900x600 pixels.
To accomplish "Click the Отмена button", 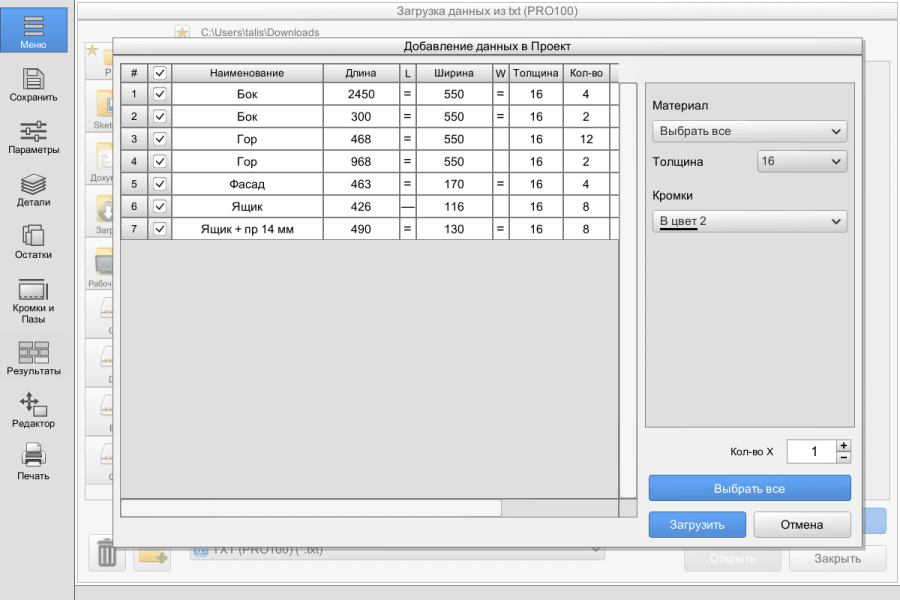I will (802, 525).
